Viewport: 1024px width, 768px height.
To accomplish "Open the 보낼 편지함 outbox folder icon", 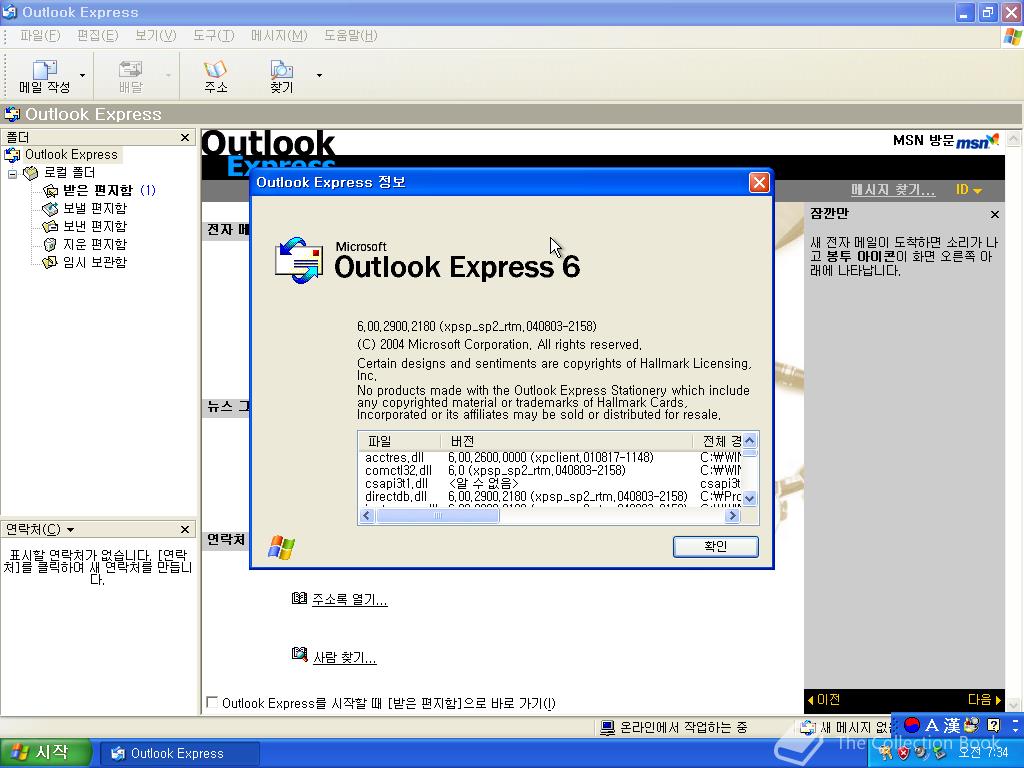I will 50,209.
